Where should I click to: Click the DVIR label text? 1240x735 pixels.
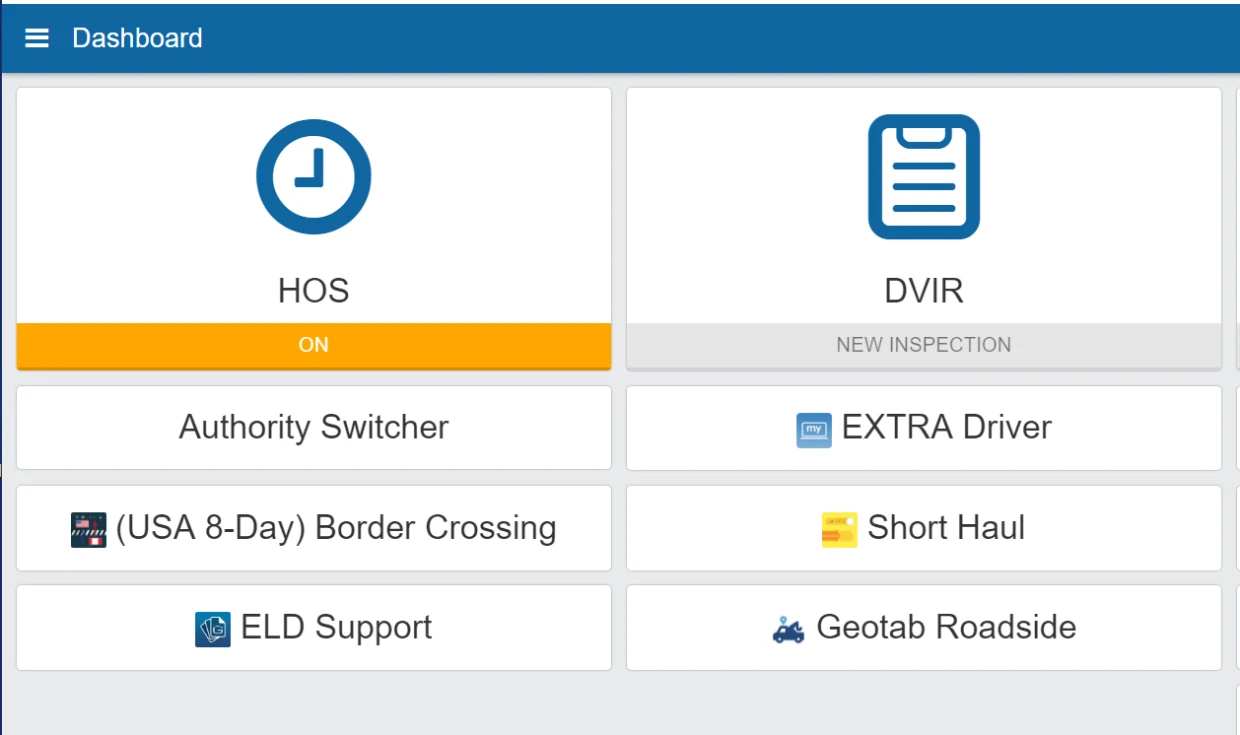[924, 291]
